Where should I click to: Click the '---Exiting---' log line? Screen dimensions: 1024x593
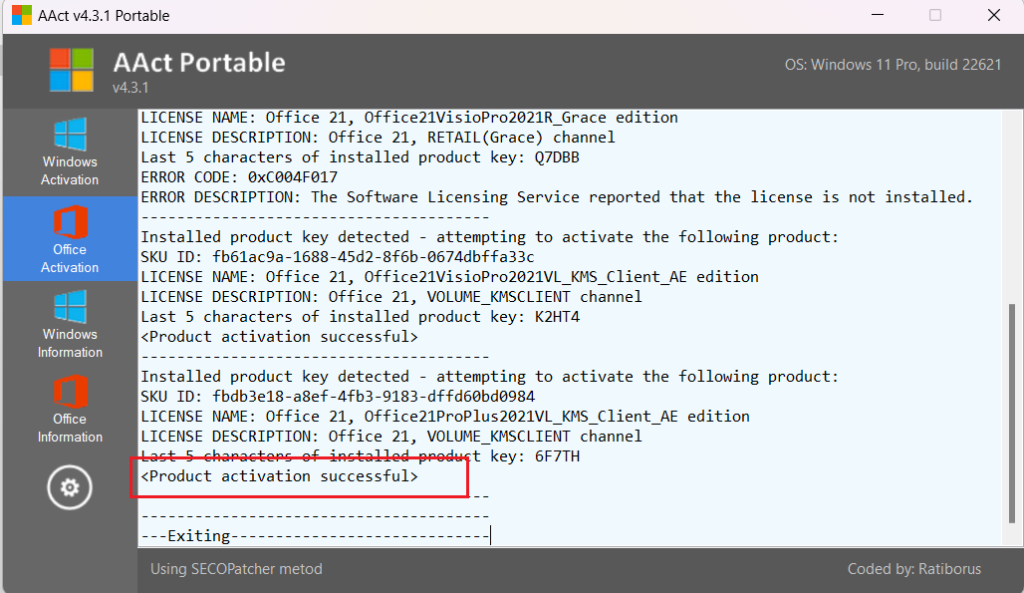click(315, 536)
